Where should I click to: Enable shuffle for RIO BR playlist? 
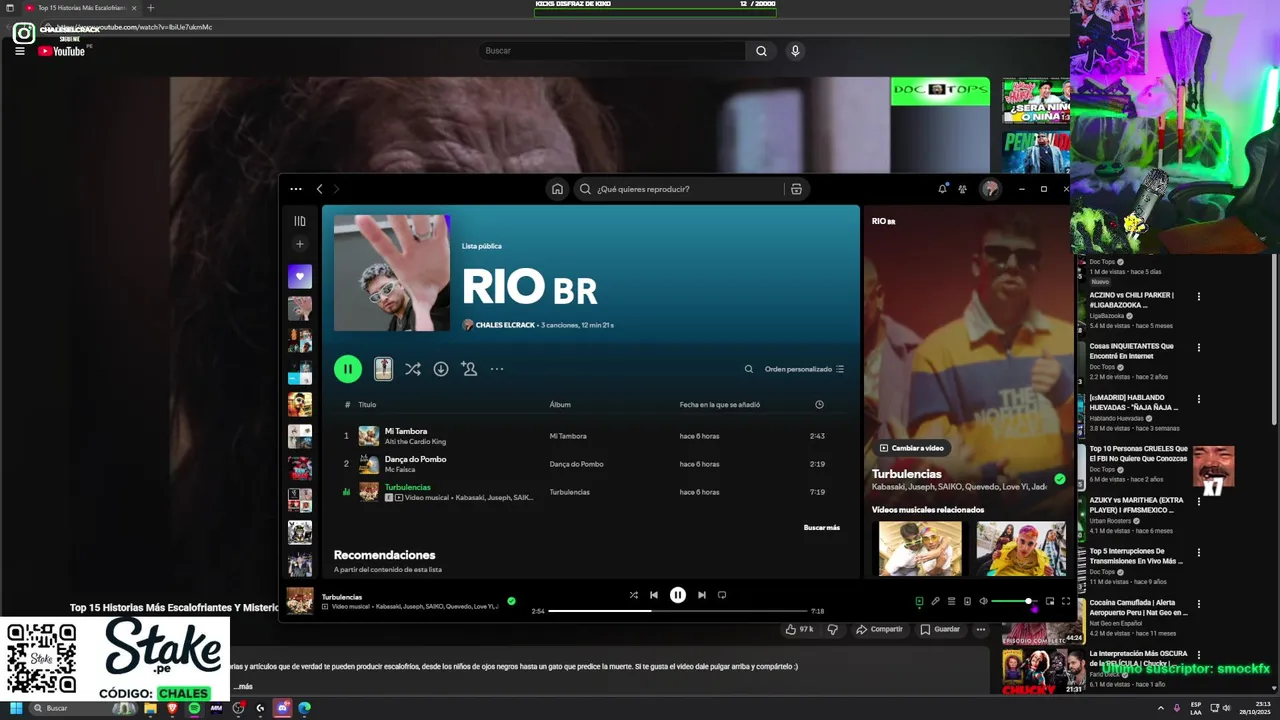412,369
